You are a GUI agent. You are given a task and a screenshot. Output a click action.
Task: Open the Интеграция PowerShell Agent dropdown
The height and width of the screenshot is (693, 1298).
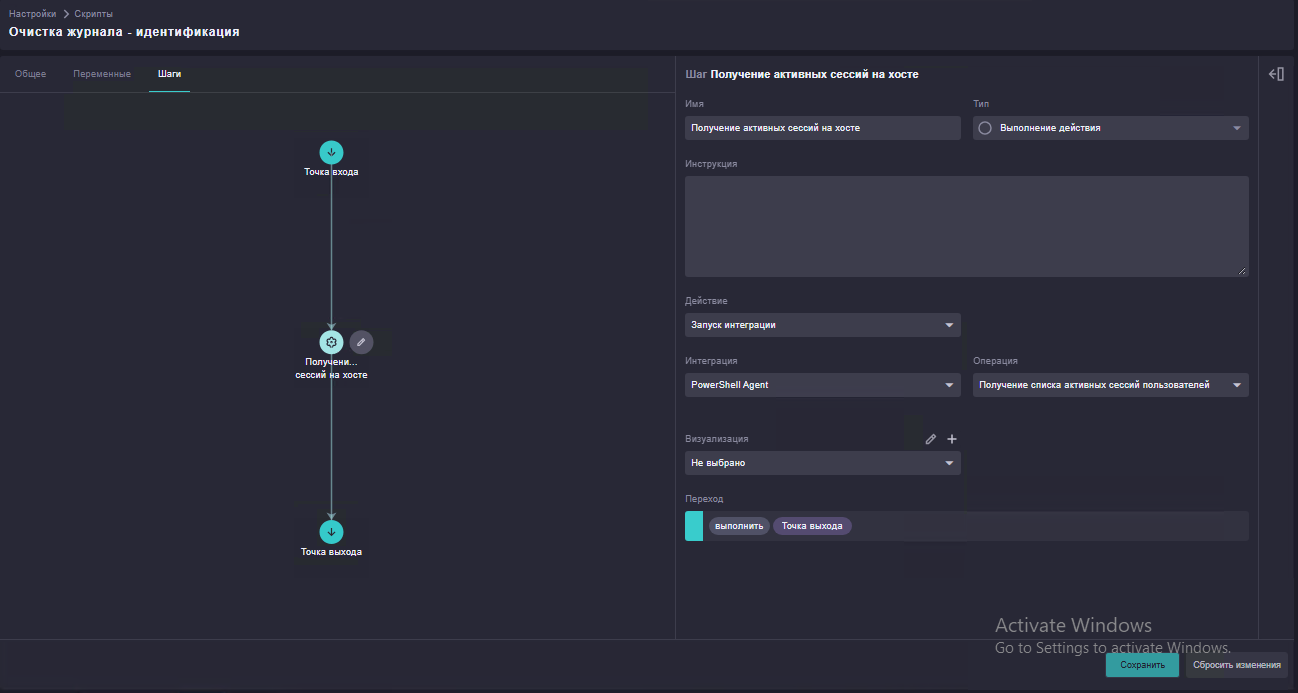tap(822, 385)
